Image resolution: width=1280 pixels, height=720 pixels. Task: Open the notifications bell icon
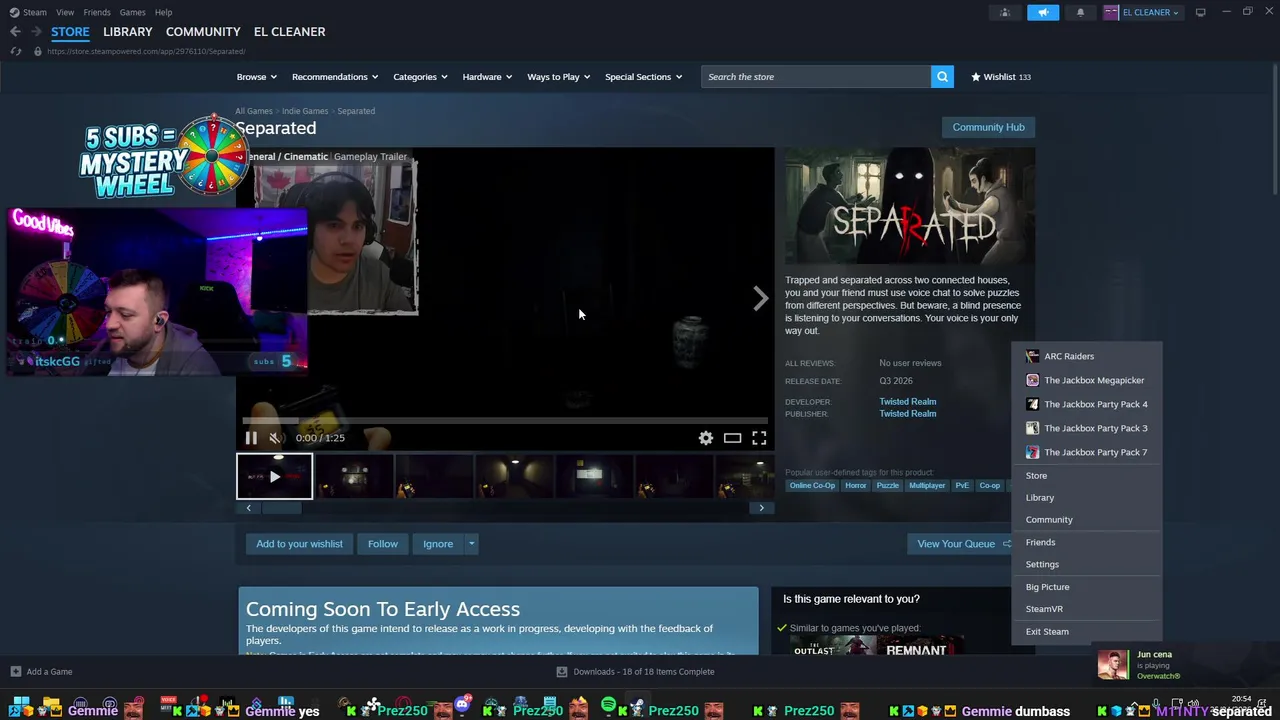tap(1080, 12)
